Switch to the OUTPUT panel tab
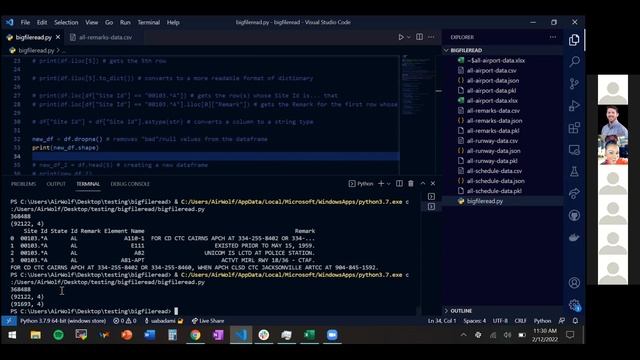 [x=56, y=184]
